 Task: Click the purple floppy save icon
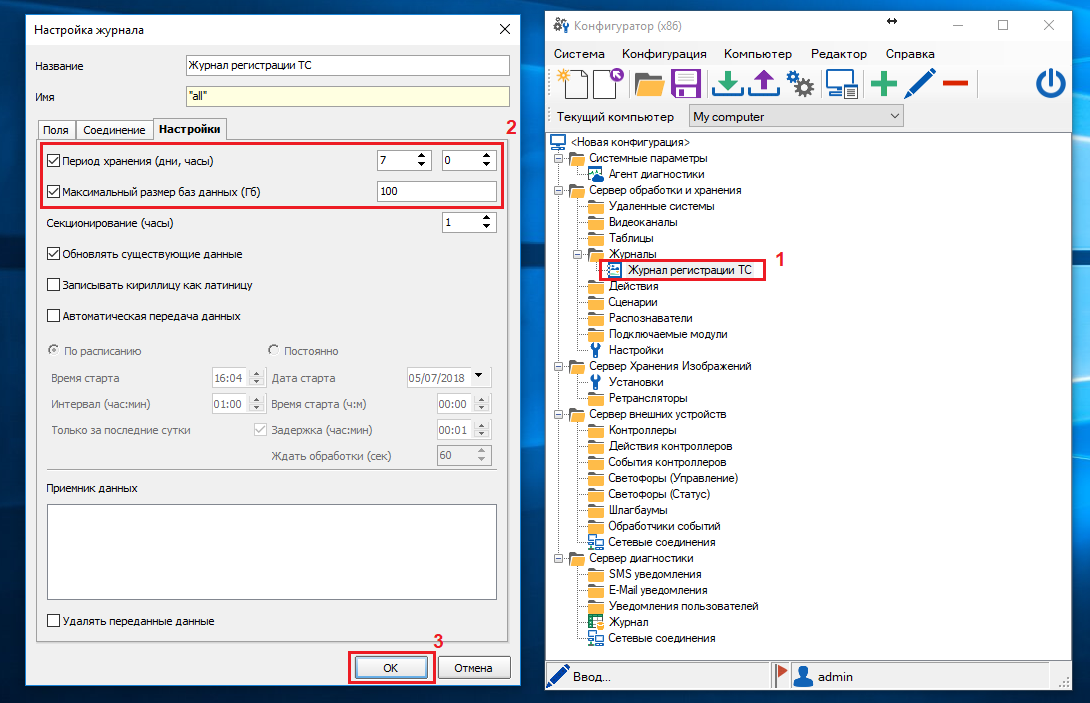[x=685, y=84]
